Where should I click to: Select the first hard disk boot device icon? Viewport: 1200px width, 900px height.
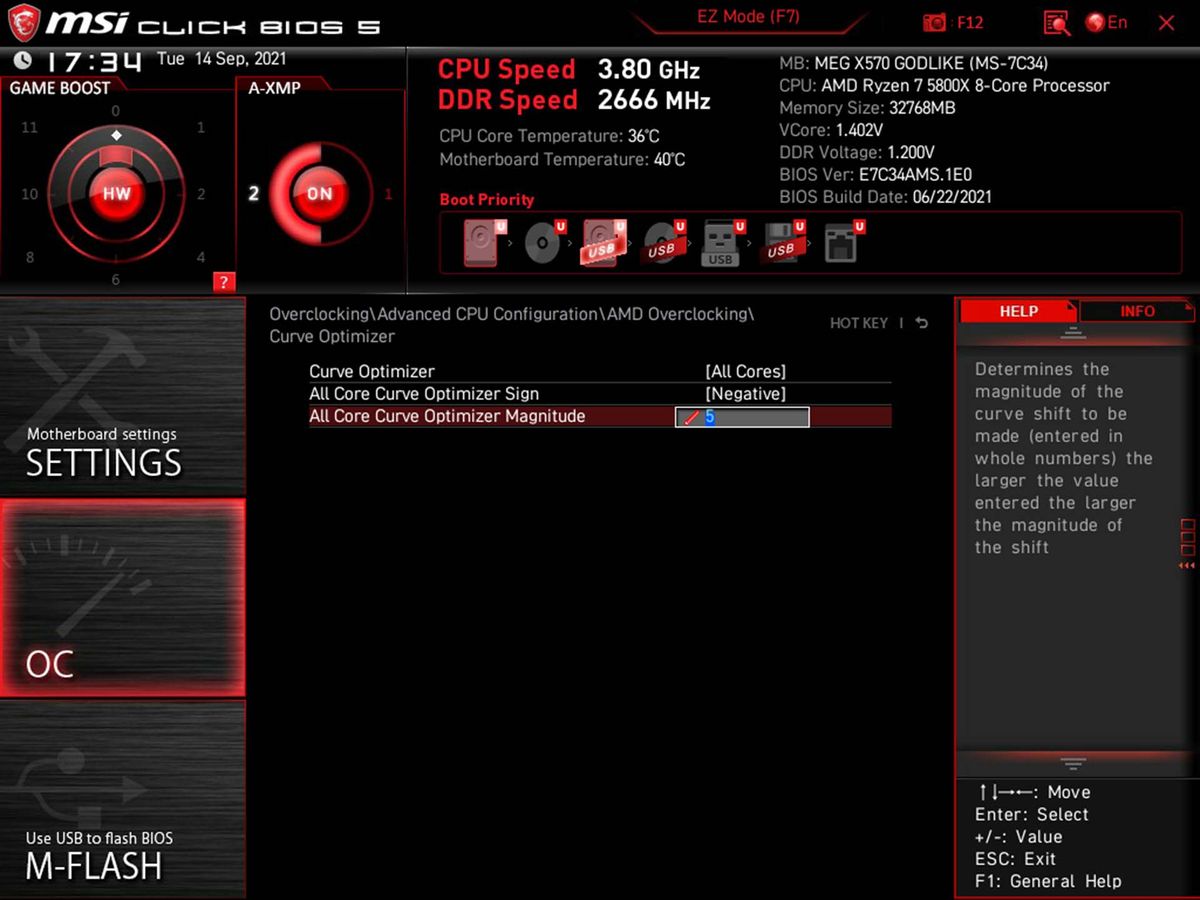[x=484, y=243]
